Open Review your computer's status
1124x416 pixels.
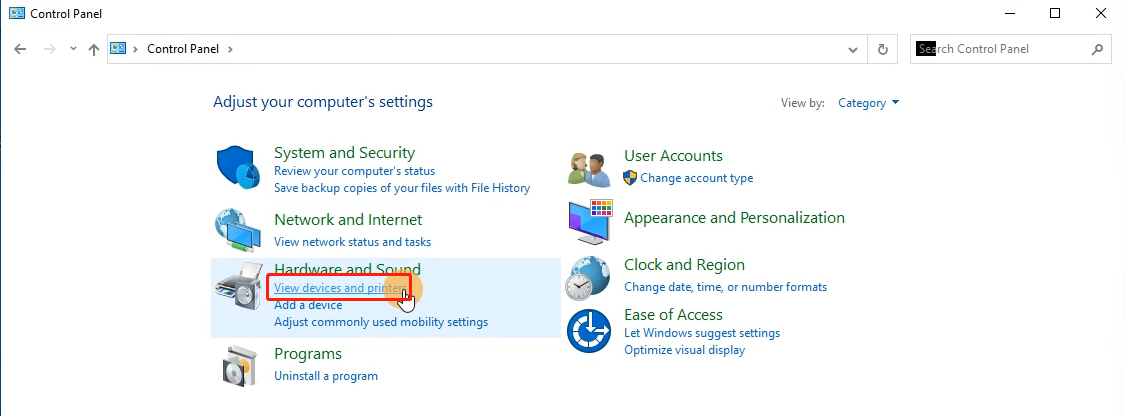coord(354,171)
